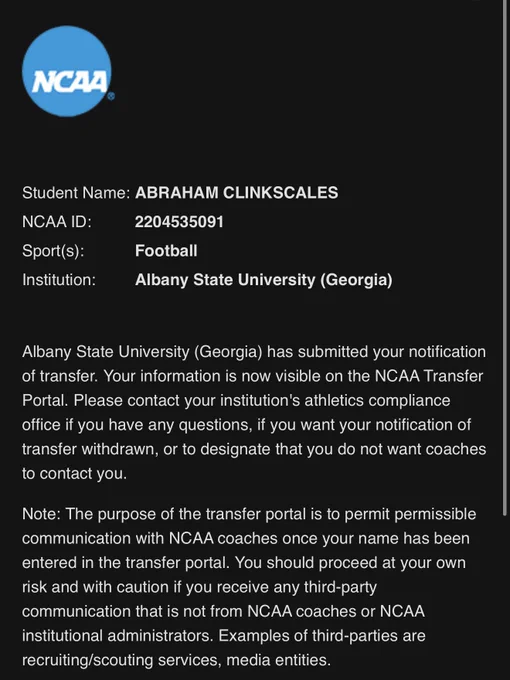Click the line starting entered in the transfer portal
This screenshot has width=510, height=680.
click(244, 562)
